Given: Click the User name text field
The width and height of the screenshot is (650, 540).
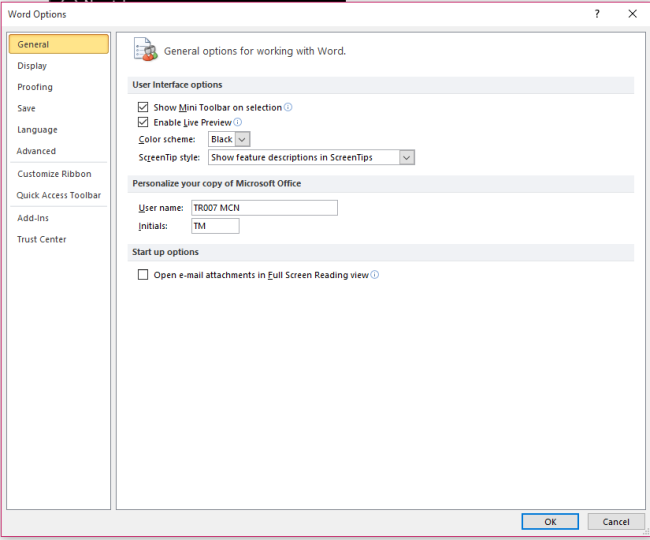Looking at the screenshot, I should [264, 208].
